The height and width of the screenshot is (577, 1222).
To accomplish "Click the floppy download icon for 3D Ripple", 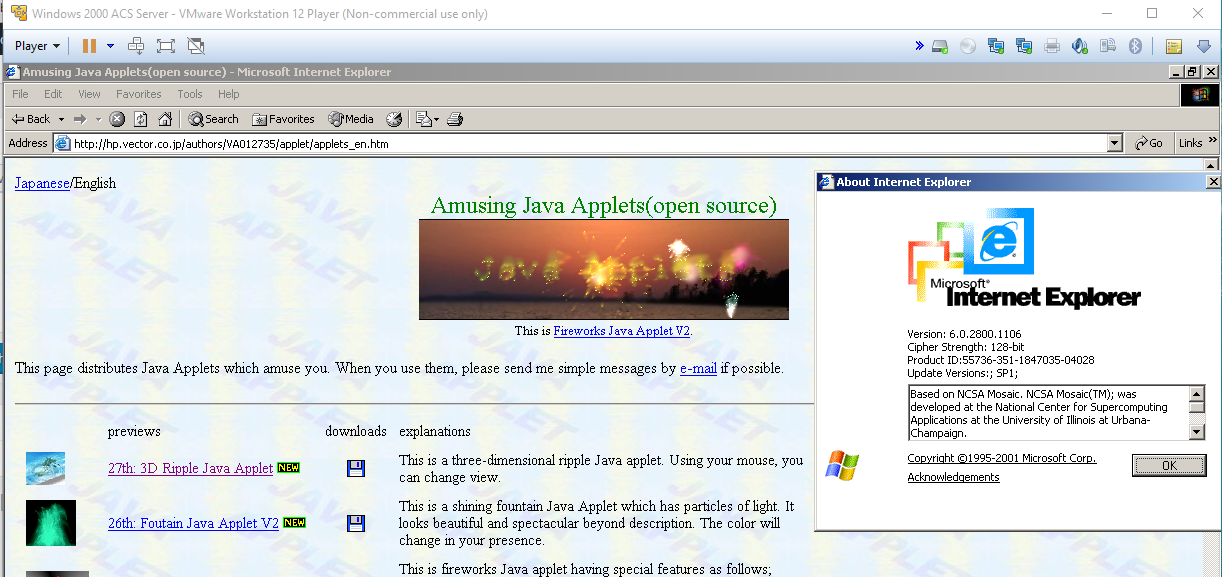I will 356,467.
